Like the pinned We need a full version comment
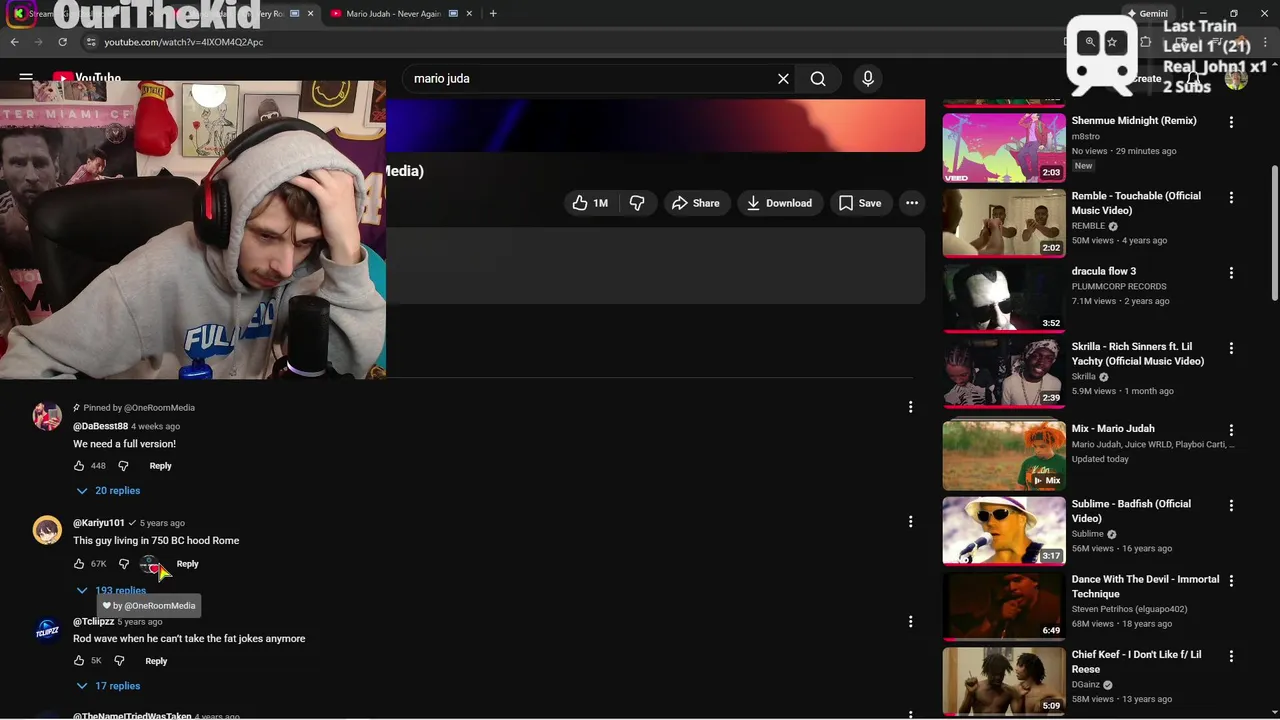1280x720 pixels. [79, 466]
